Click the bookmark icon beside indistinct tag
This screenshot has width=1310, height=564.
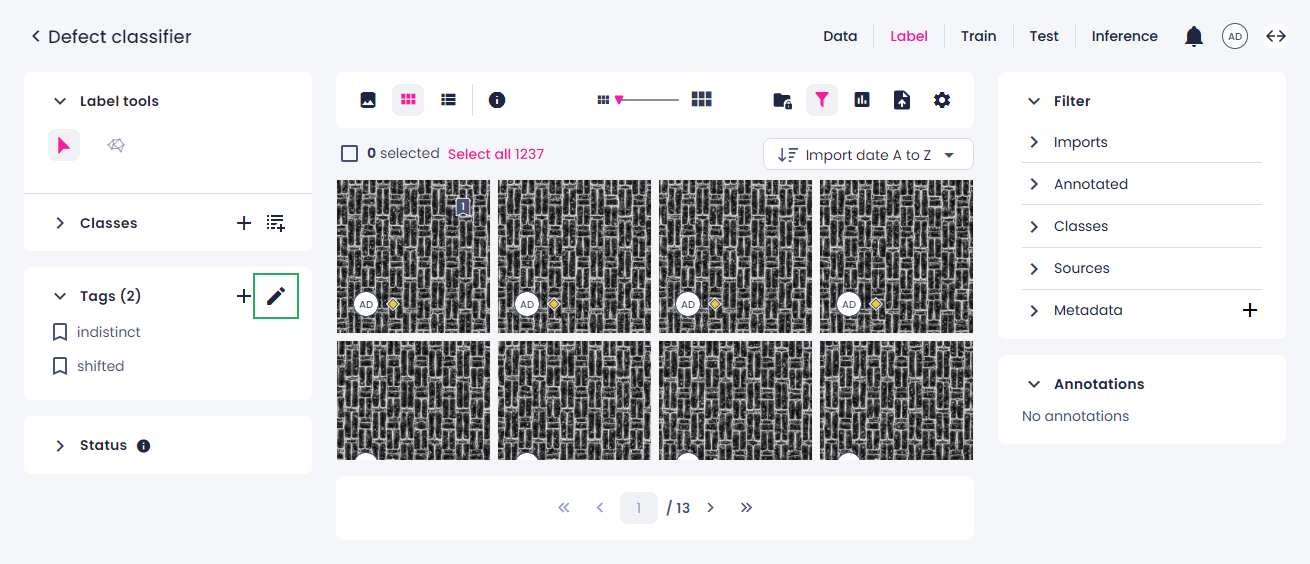(60, 332)
